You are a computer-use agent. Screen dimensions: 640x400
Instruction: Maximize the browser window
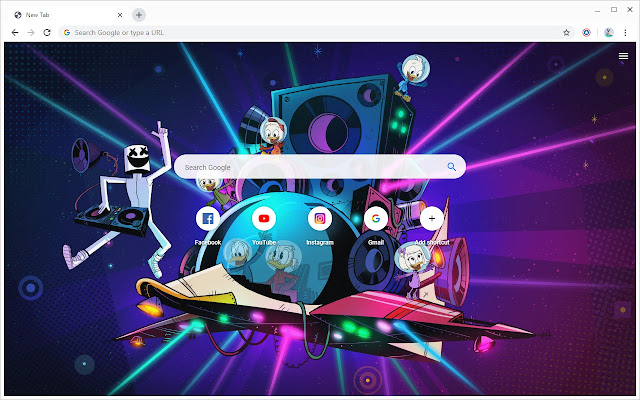(614, 10)
